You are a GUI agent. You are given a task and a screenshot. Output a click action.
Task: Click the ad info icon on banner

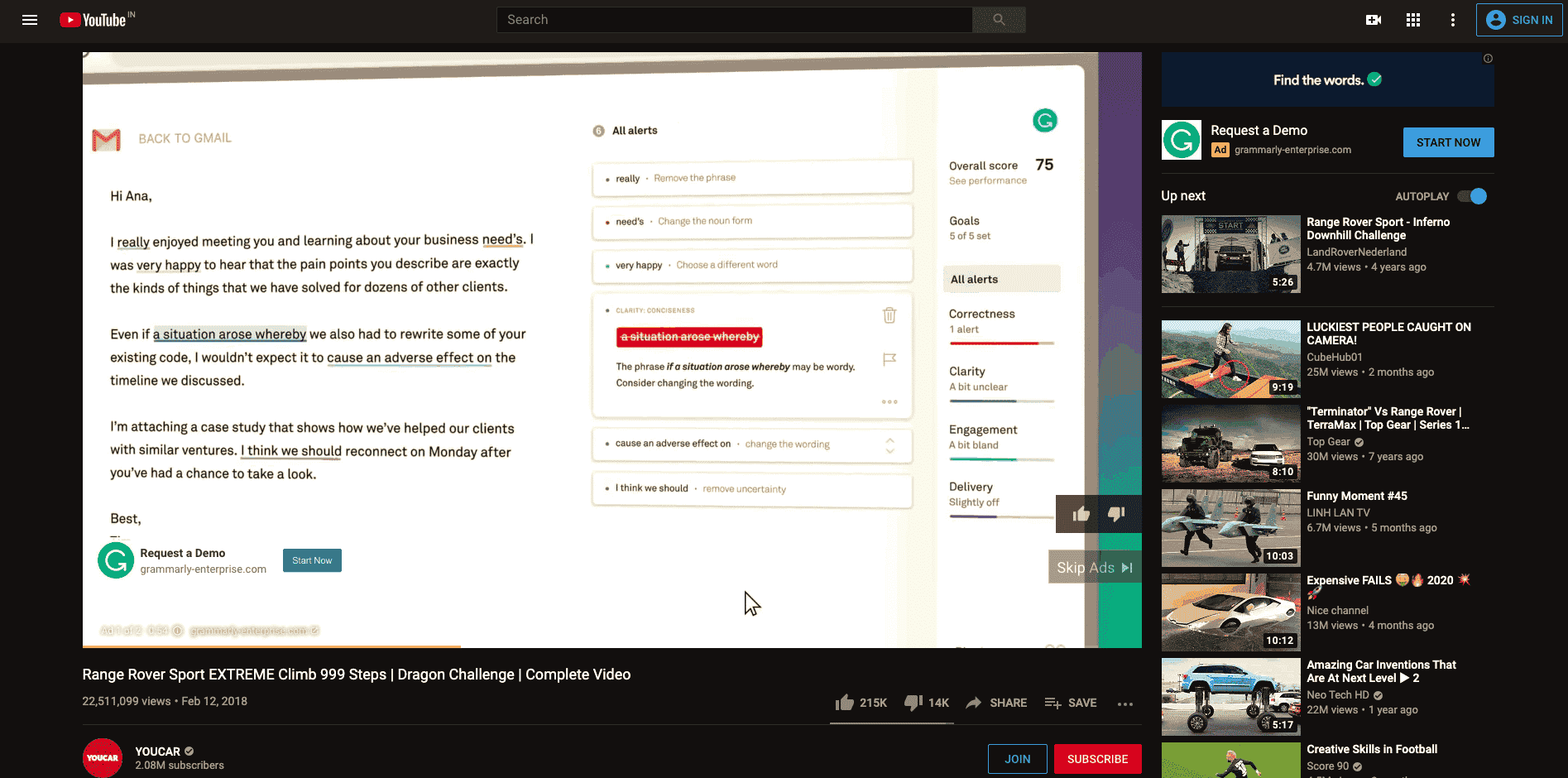click(x=1488, y=59)
